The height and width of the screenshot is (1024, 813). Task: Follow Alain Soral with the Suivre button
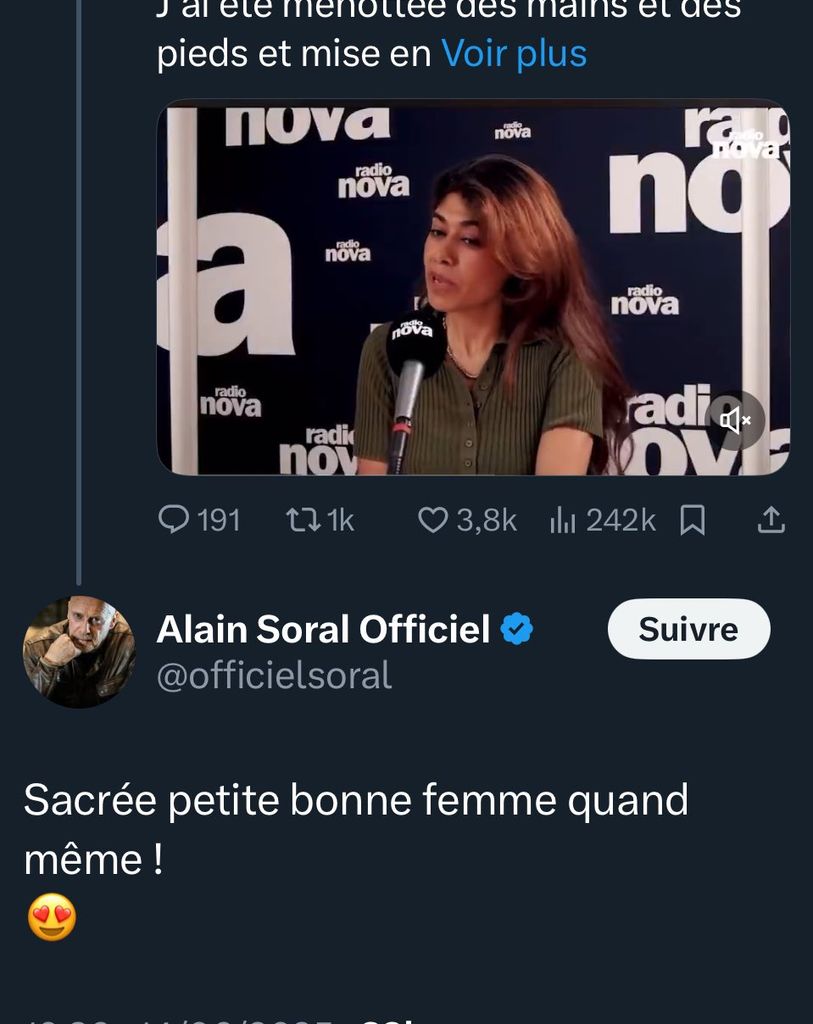point(688,629)
